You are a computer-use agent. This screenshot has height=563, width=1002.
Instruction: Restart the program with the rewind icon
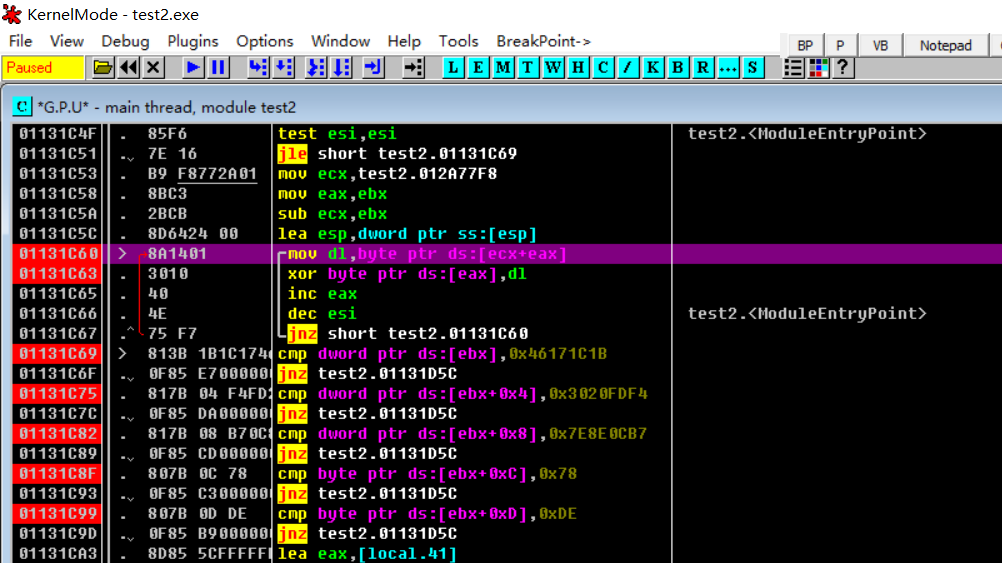click(128, 68)
